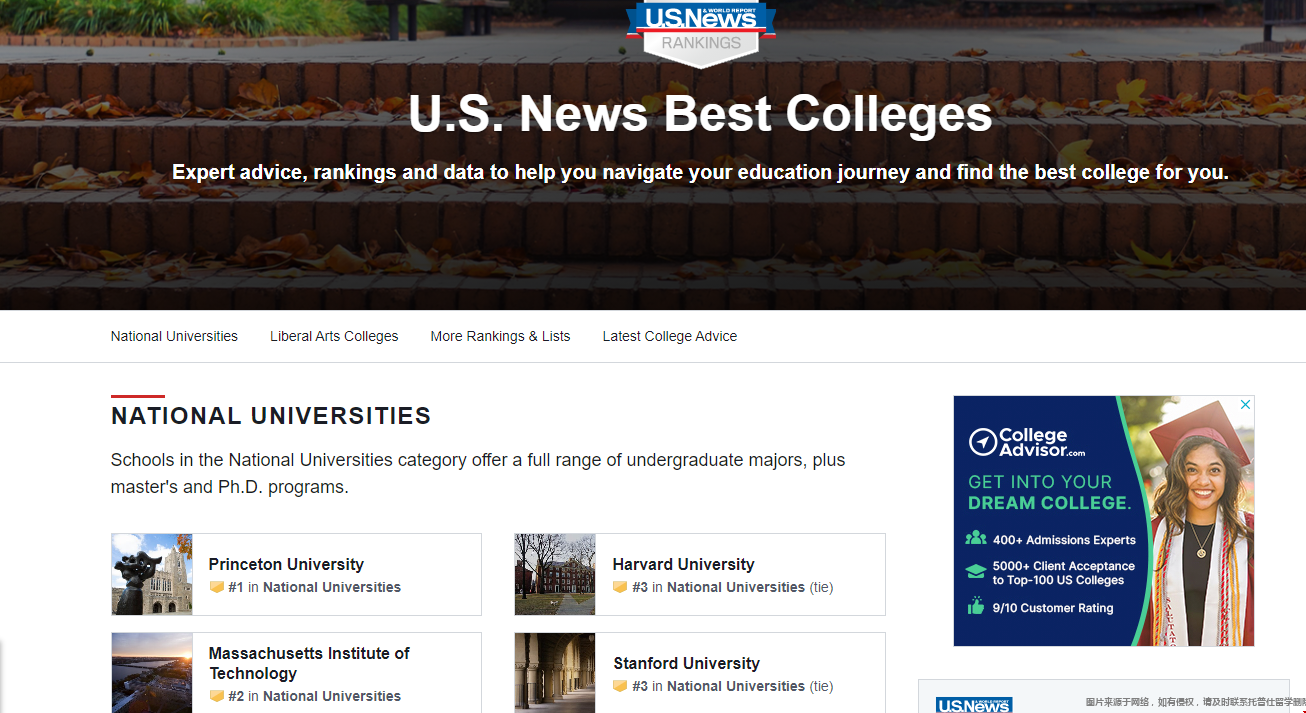Click the ranking badge icon beside Princeton's #1
This screenshot has width=1306, height=713.
216,587
